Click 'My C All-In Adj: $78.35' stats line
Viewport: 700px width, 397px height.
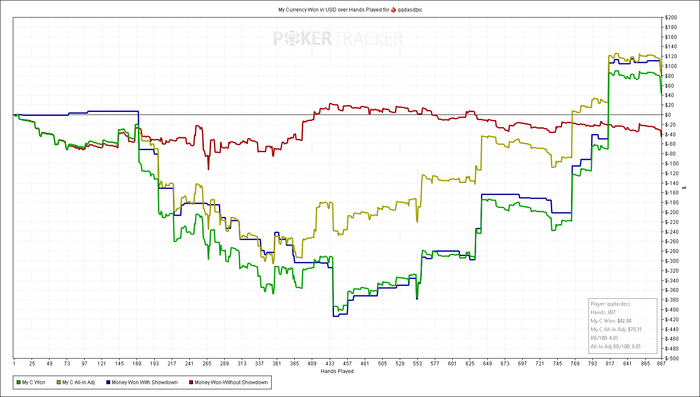coord(616,330)
